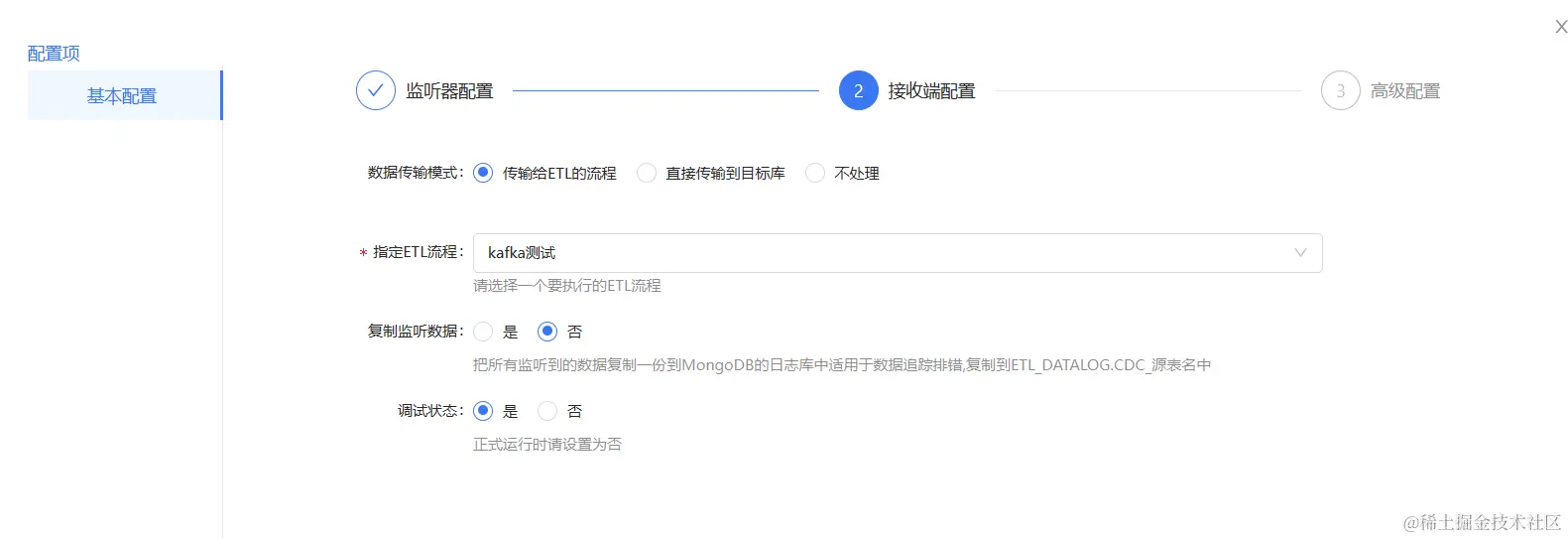Go to the 监听器配置 step label
1568x539 pixels.
[449, 91]
